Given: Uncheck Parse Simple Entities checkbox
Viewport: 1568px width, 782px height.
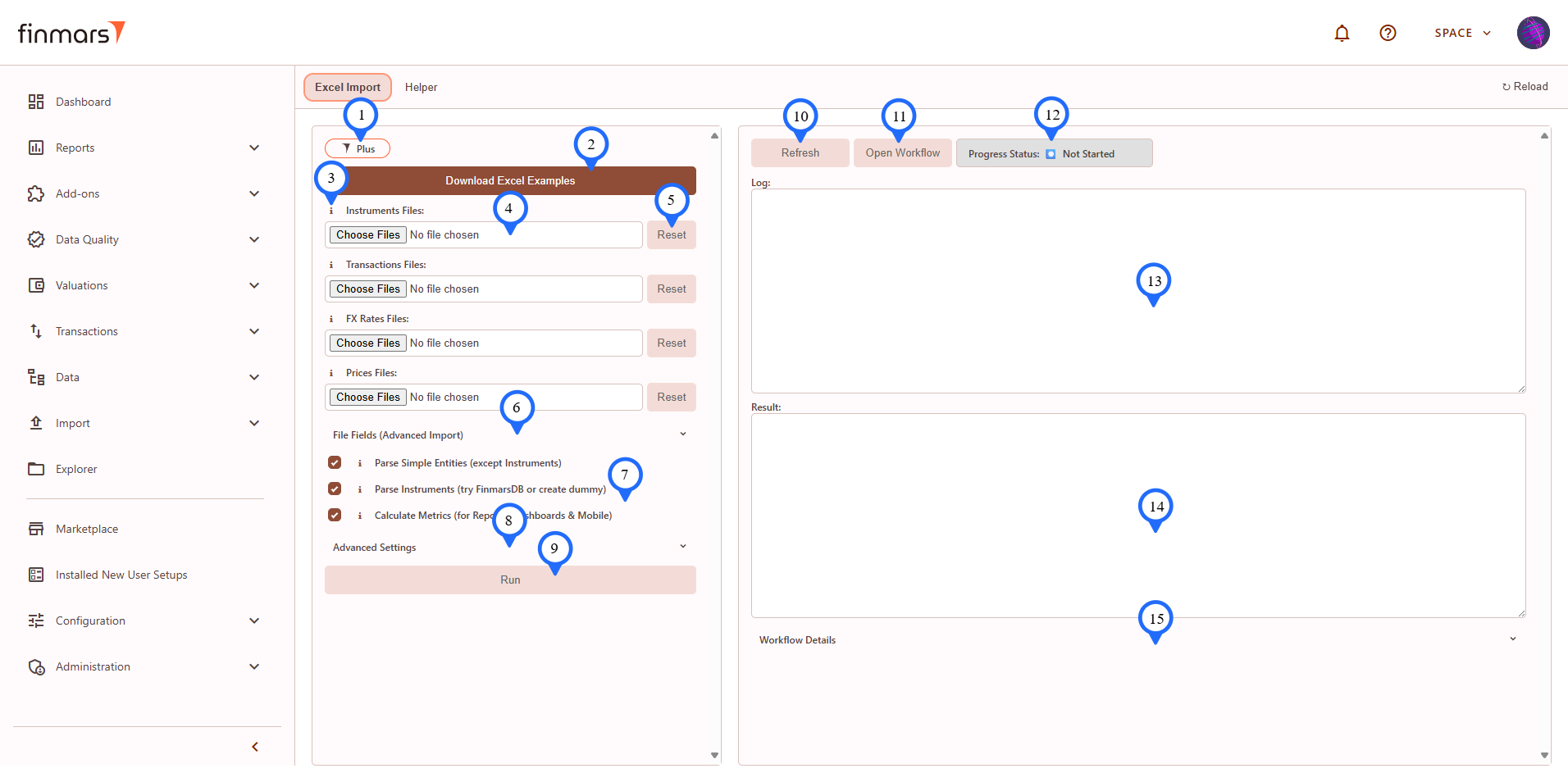Looking at the screenshot, I should click(x=335, y=462).
